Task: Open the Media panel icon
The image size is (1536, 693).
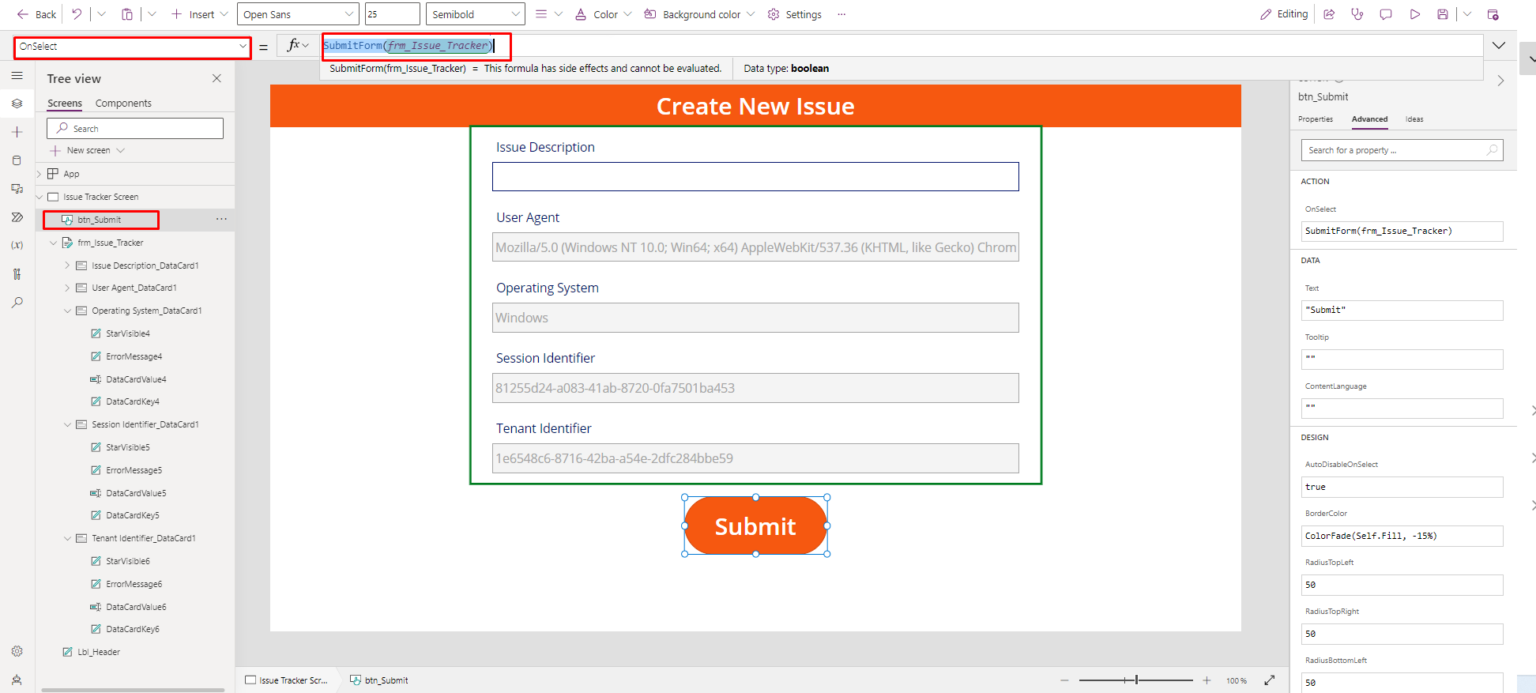Action: click(x=17, y=188)
